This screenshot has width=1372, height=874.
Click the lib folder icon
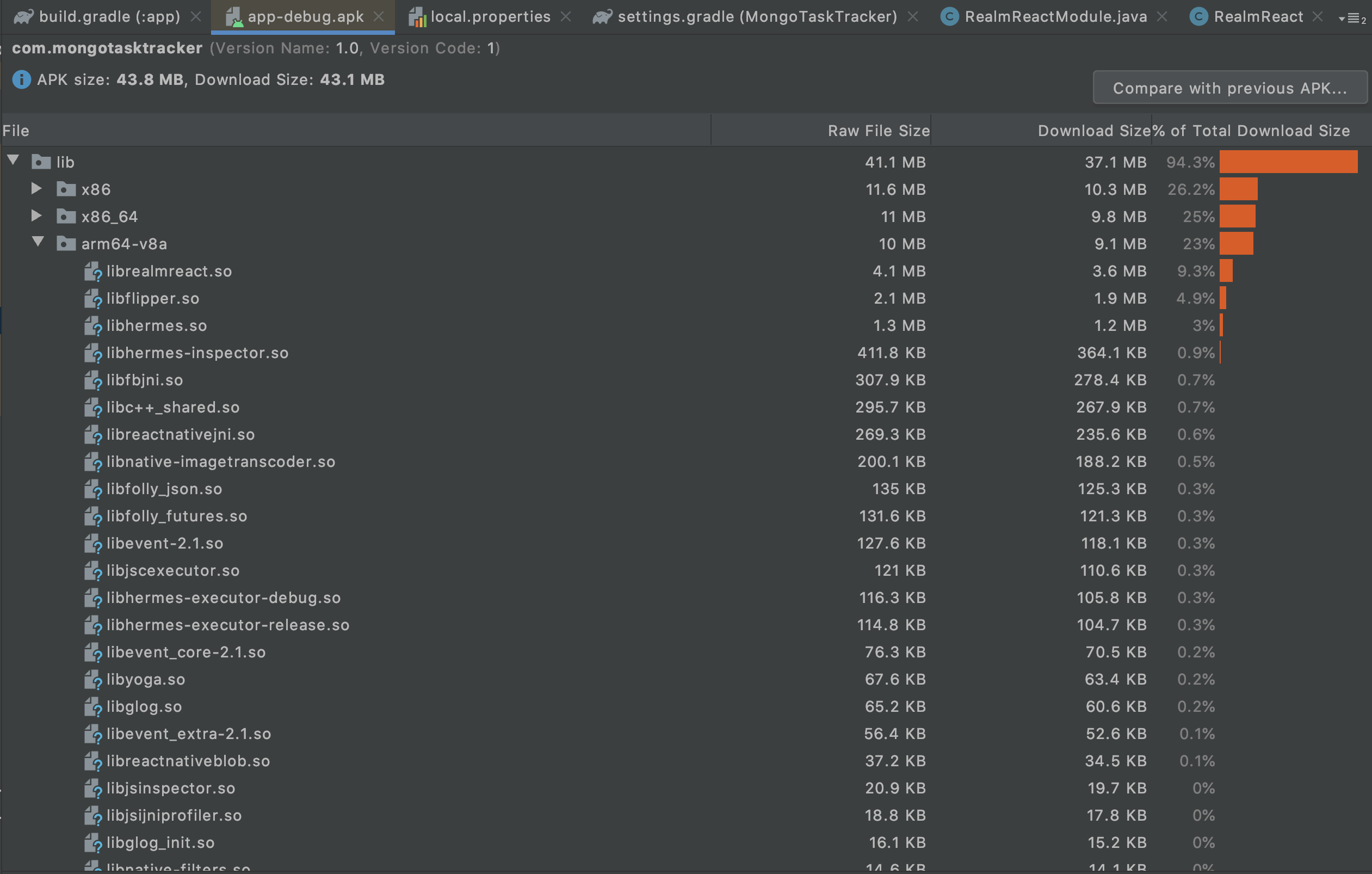click(x=41, y=161)
